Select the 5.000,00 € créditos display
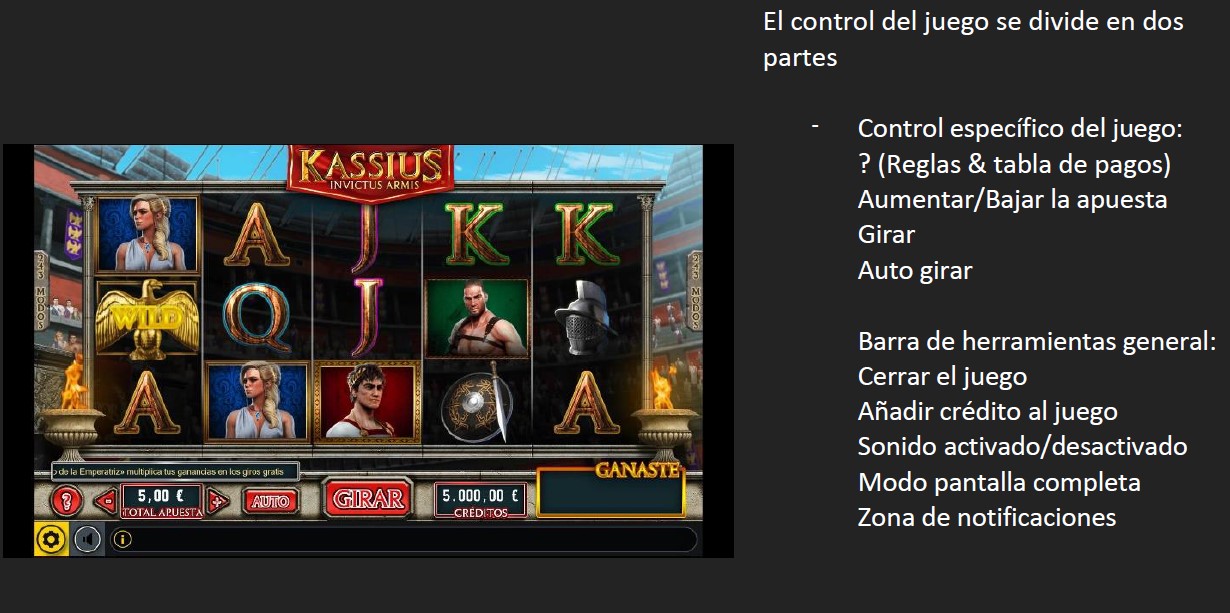The width and height of the screenshot is (1230, 613). tap(481, 500)
